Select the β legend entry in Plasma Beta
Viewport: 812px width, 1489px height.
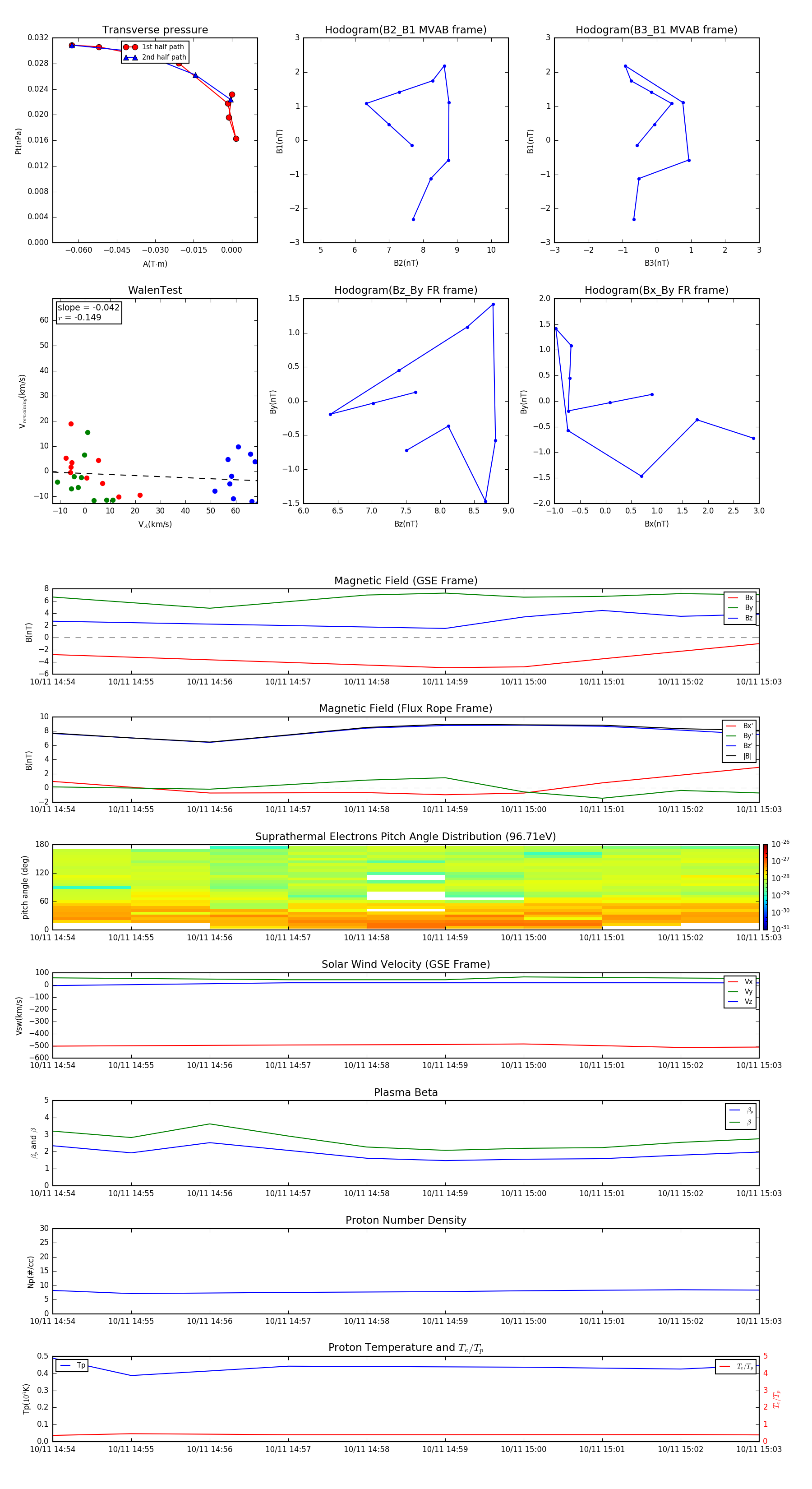point(741,1122)
